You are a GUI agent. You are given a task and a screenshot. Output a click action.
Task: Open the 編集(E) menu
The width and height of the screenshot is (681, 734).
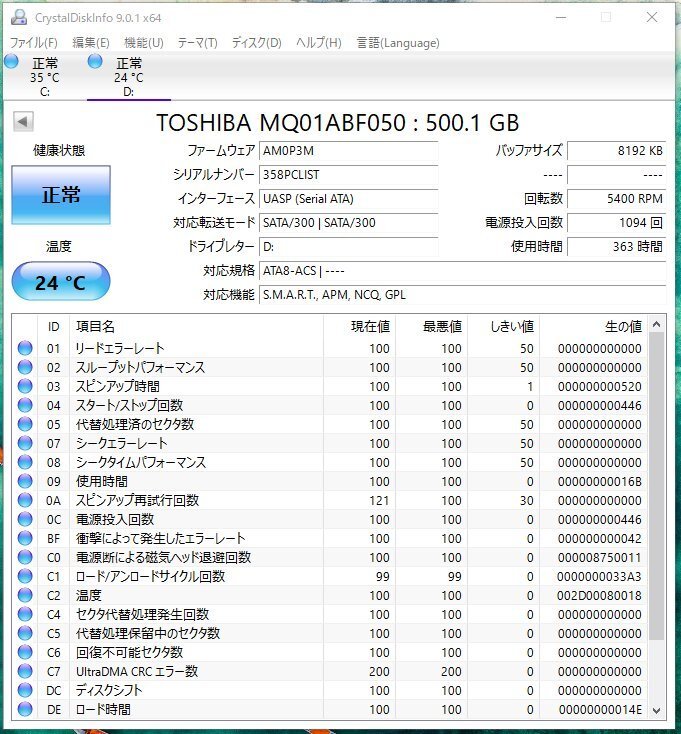click(91, 43)
